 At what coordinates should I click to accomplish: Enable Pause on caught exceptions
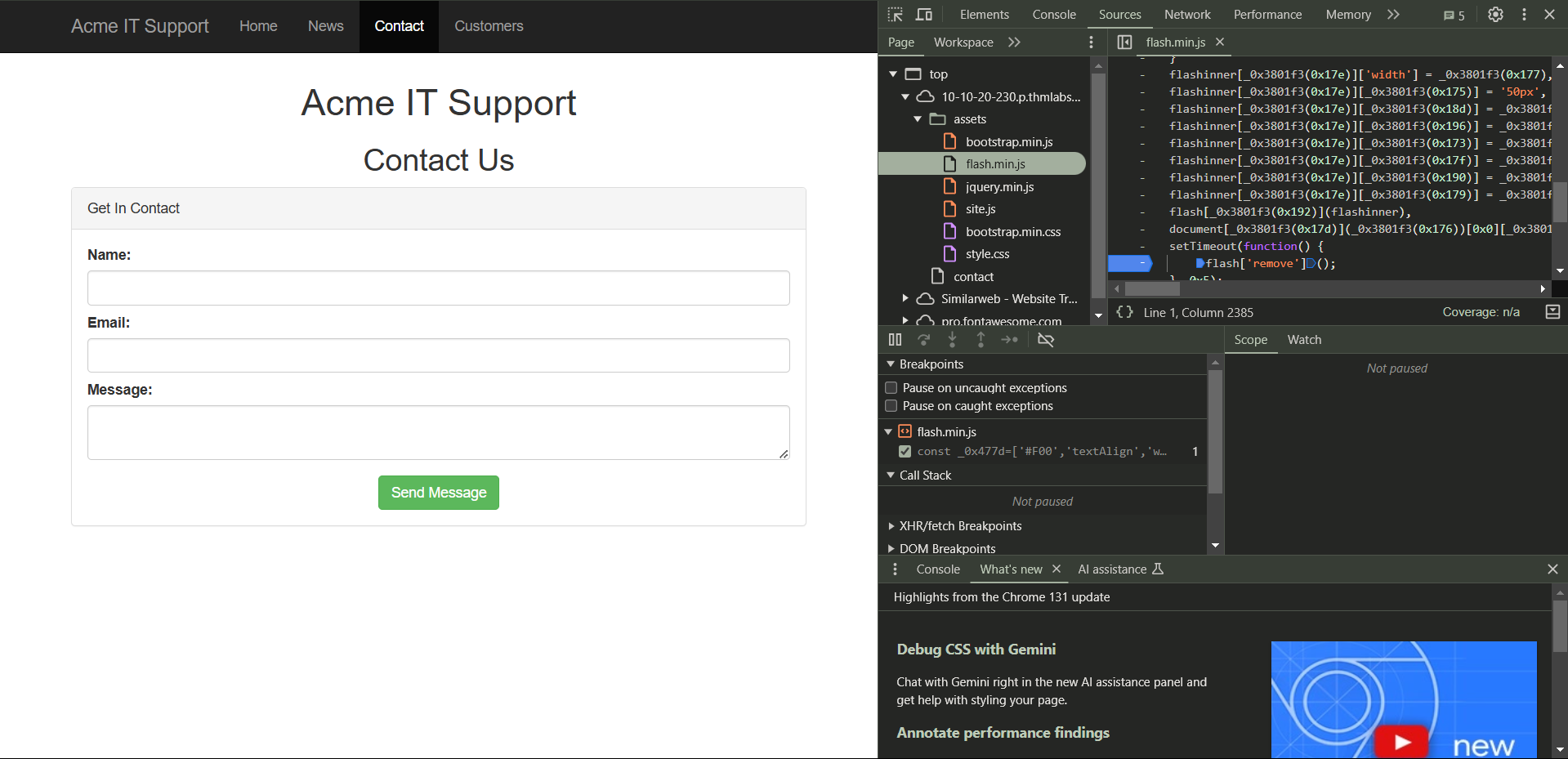coord(891,406)
